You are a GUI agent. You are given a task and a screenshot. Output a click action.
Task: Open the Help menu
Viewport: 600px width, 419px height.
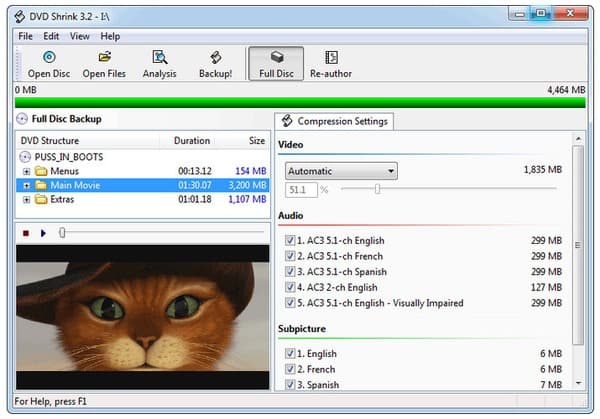coord(110,36)
